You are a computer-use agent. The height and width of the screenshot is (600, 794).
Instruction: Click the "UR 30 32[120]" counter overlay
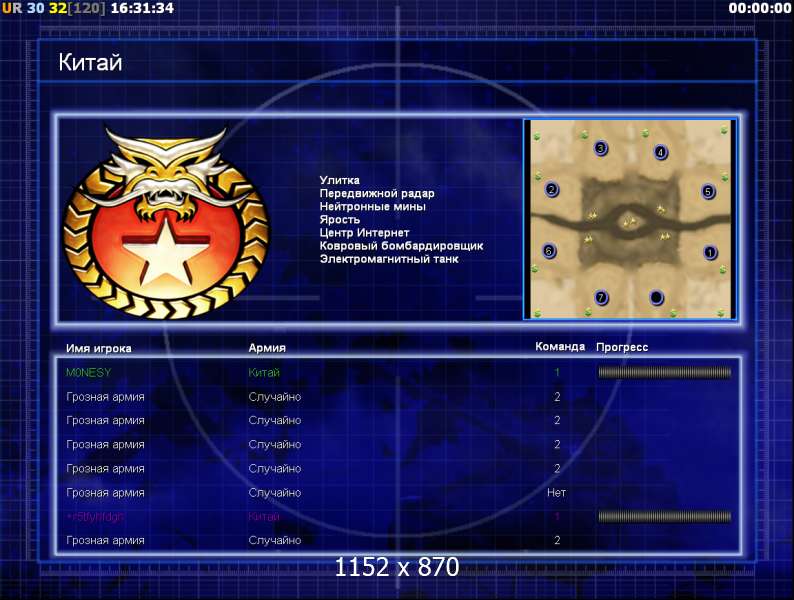pyautogui.click(x=54, y=8)
